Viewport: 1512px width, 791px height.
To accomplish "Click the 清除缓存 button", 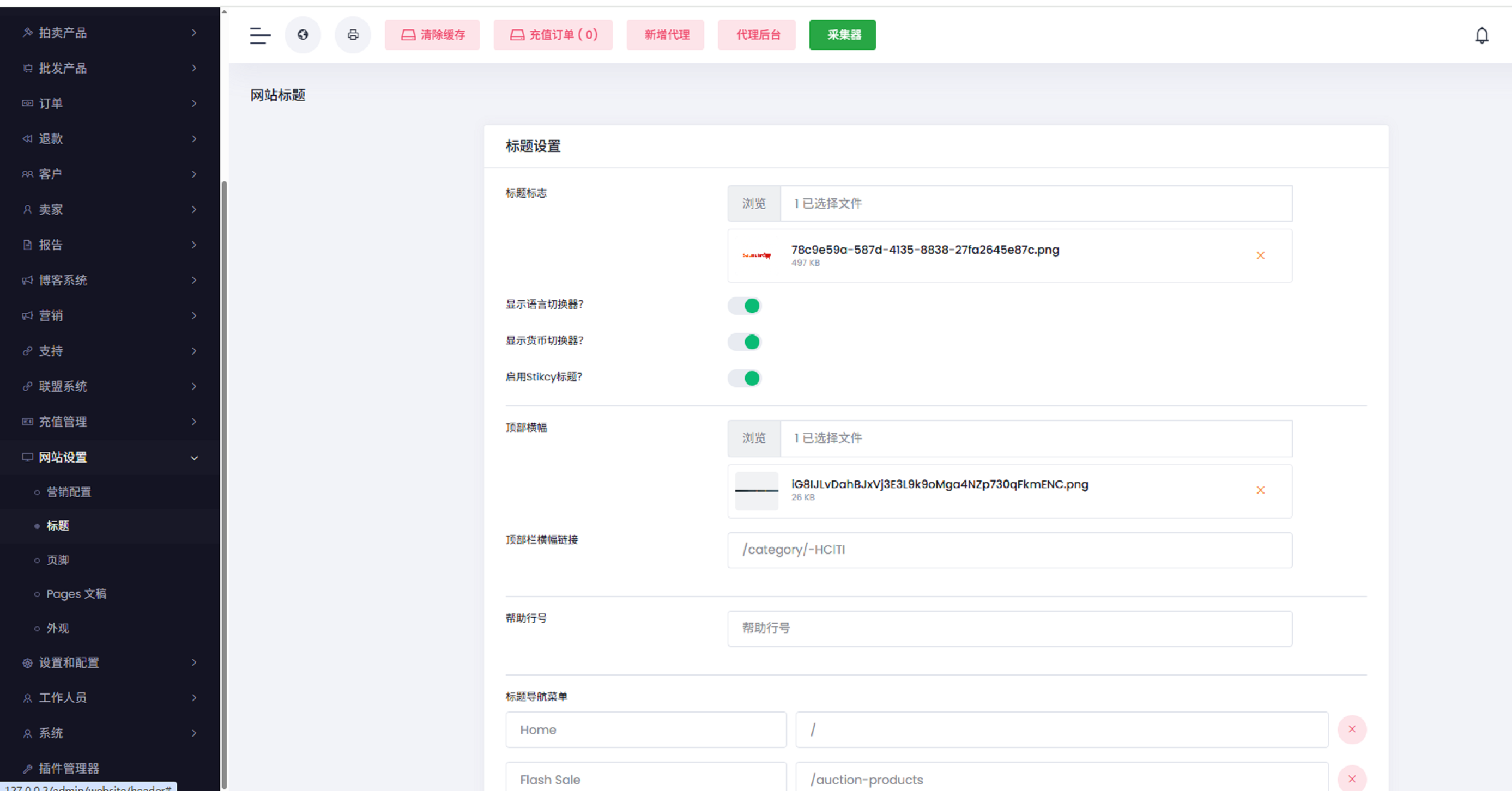I will (432, 35).
